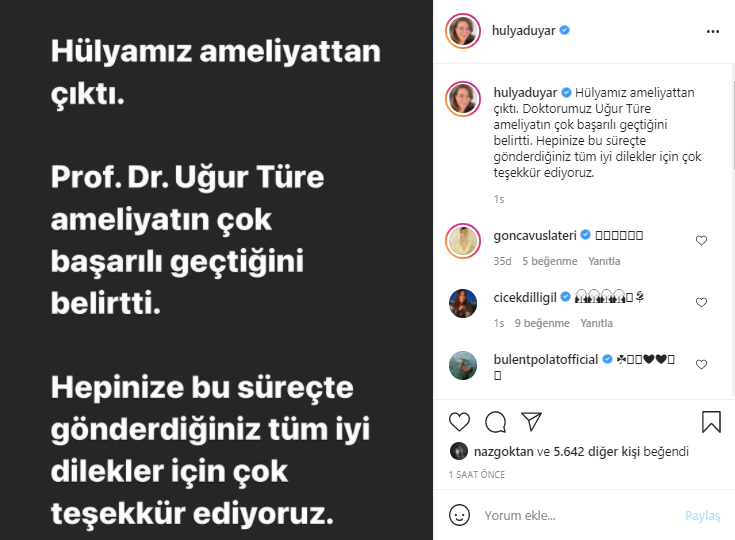Open cicekdilligil's profile picture
Image resolution: width=735 pixels, height=540 pixels.
(x=463, y=303)
